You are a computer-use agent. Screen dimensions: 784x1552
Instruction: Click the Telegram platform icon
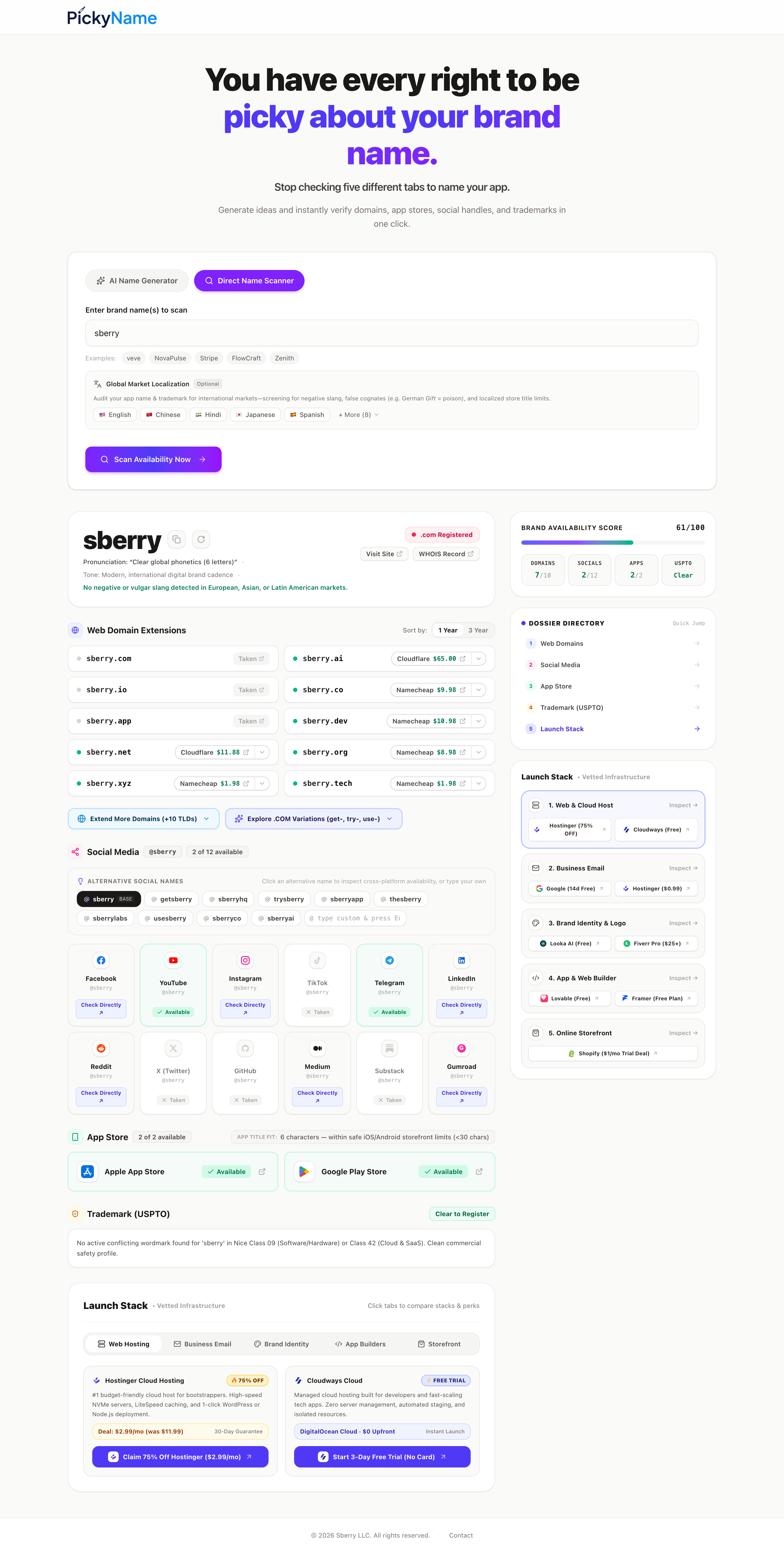point(390,960)
